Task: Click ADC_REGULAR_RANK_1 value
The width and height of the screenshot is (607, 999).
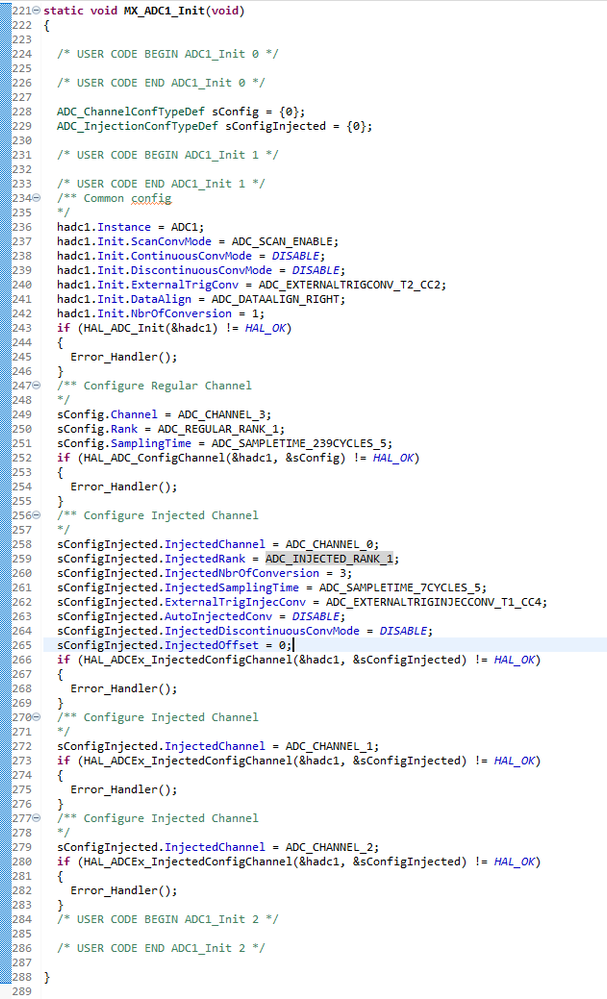Action: pyautogui.click(x=218, y=429)
